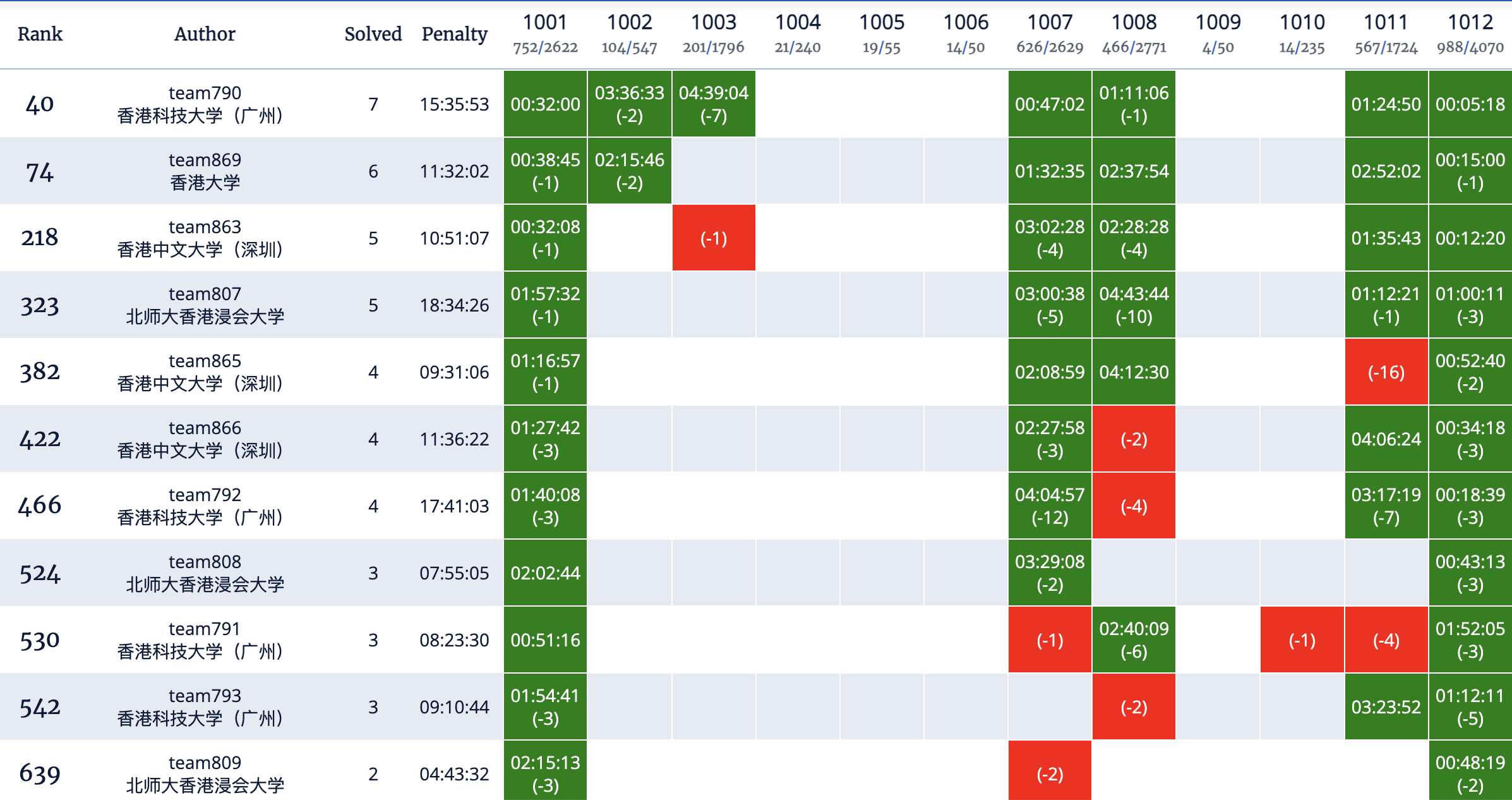1512x800 pixels.
Task: Click team791's 02:40:09 (-6) cell
Action: pos(1134,639)
